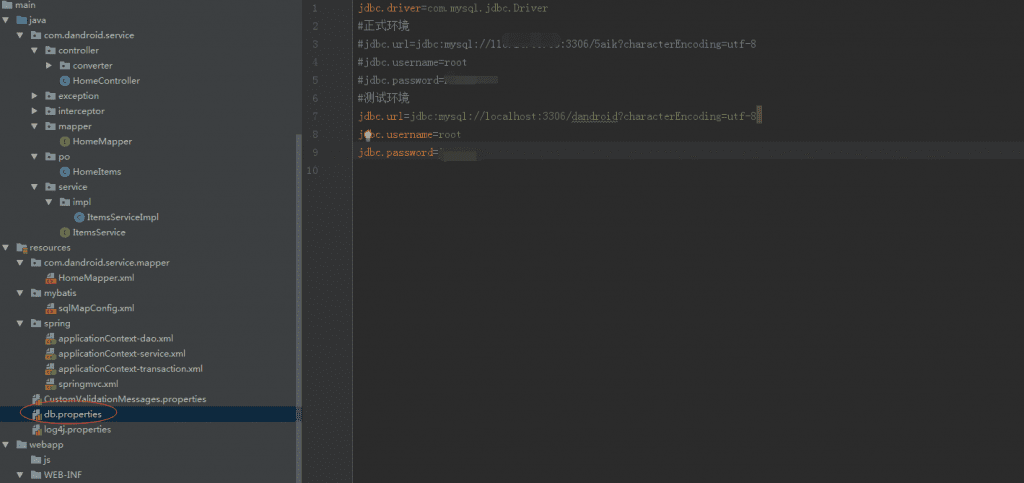Click the HomeMapper interface icon

point(65,142)
